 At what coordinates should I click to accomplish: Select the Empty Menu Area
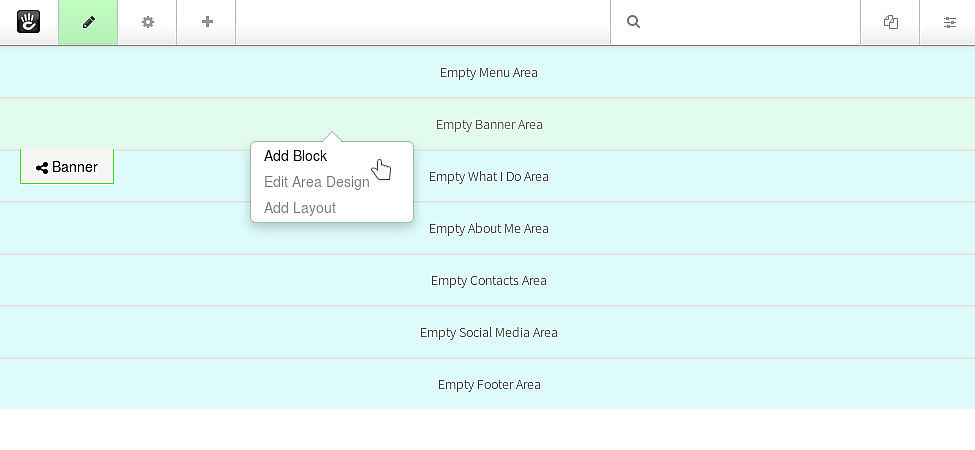(488, 72)
